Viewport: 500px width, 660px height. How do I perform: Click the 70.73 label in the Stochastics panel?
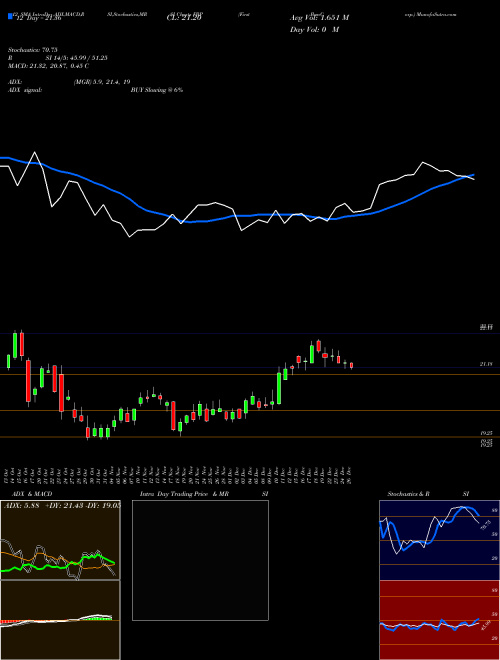pos(484,525)
